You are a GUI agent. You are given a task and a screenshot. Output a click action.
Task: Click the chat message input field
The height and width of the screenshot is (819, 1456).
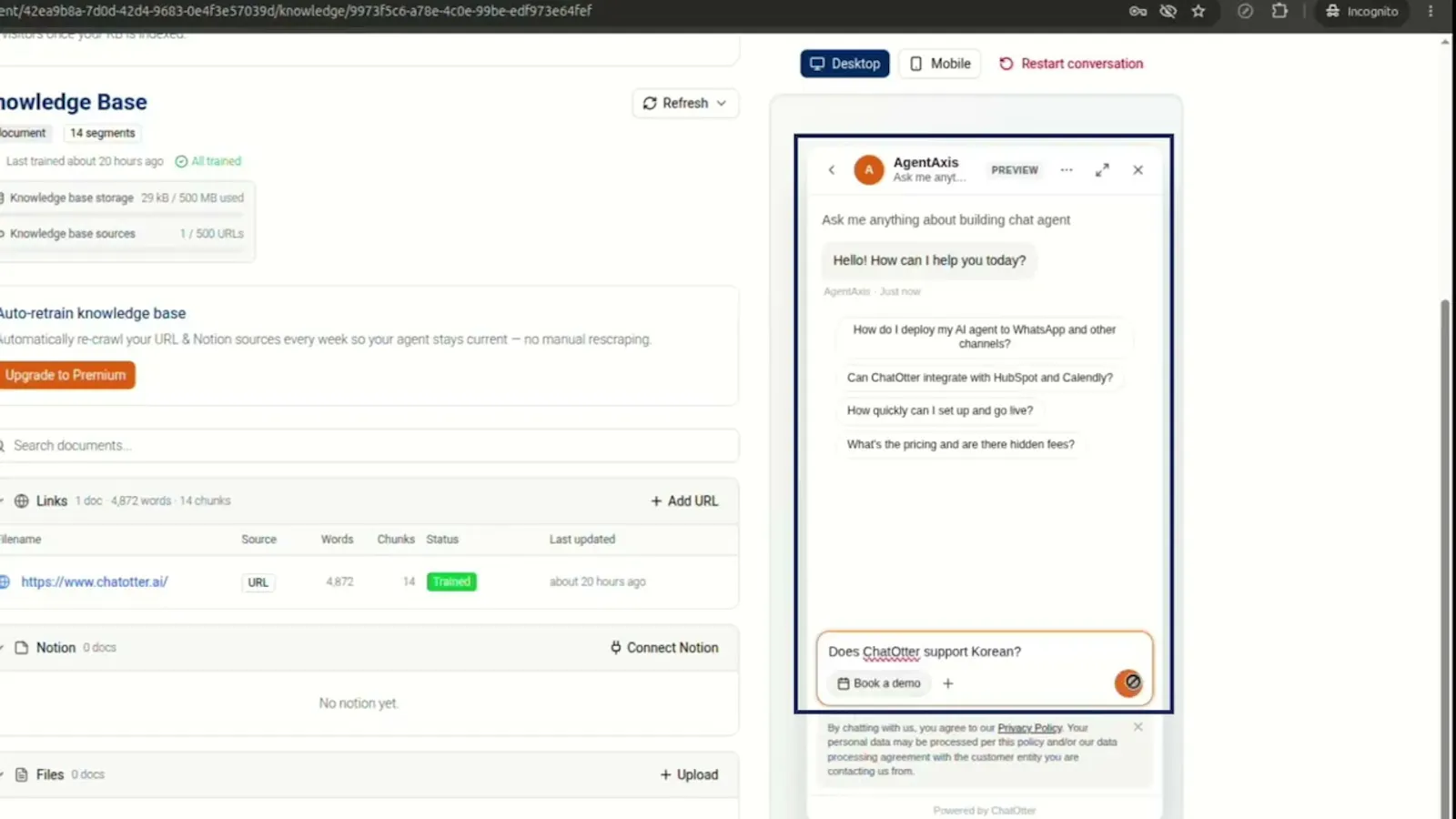984,652
